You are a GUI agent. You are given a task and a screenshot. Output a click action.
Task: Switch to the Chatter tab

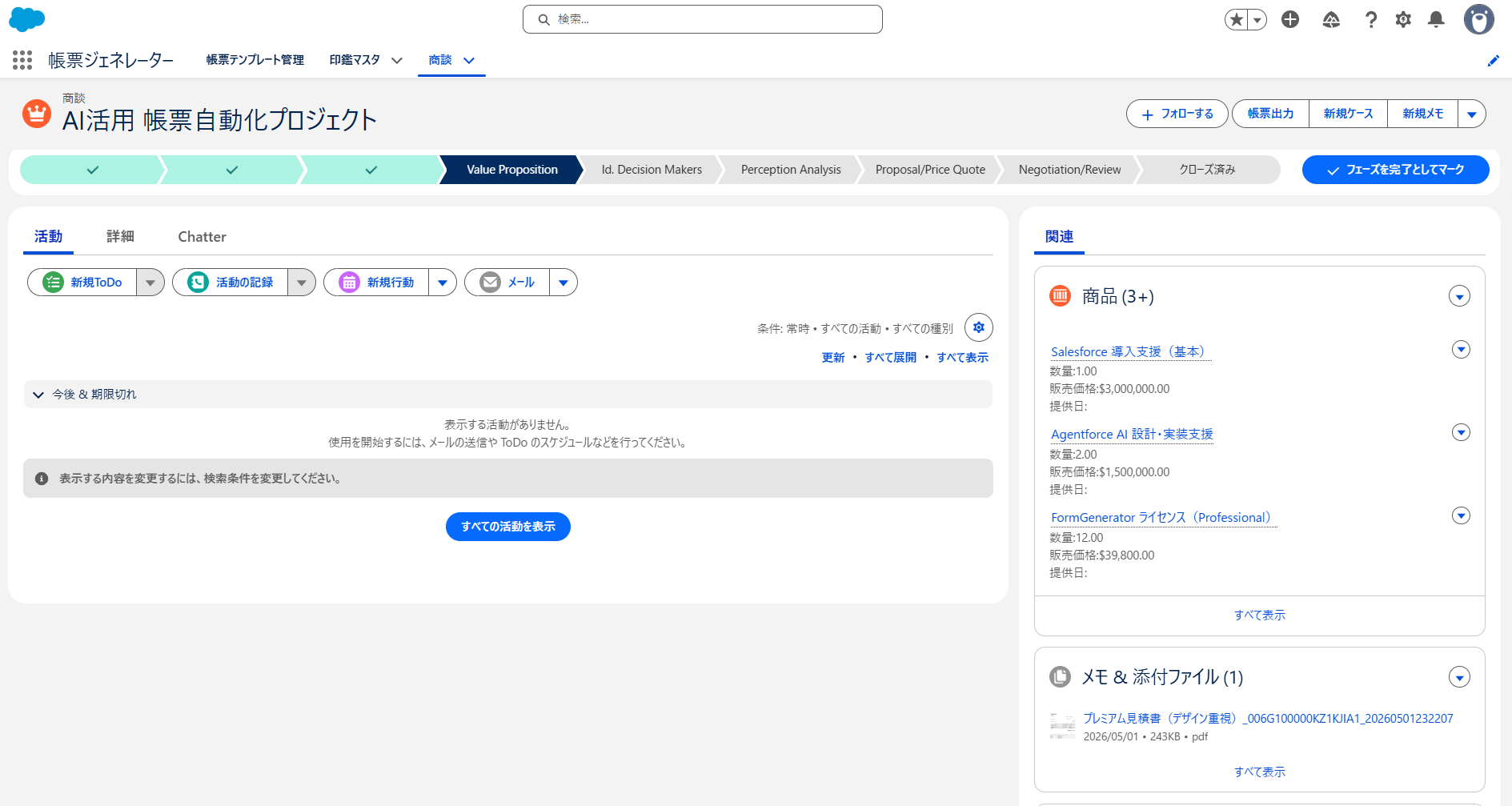202,237
